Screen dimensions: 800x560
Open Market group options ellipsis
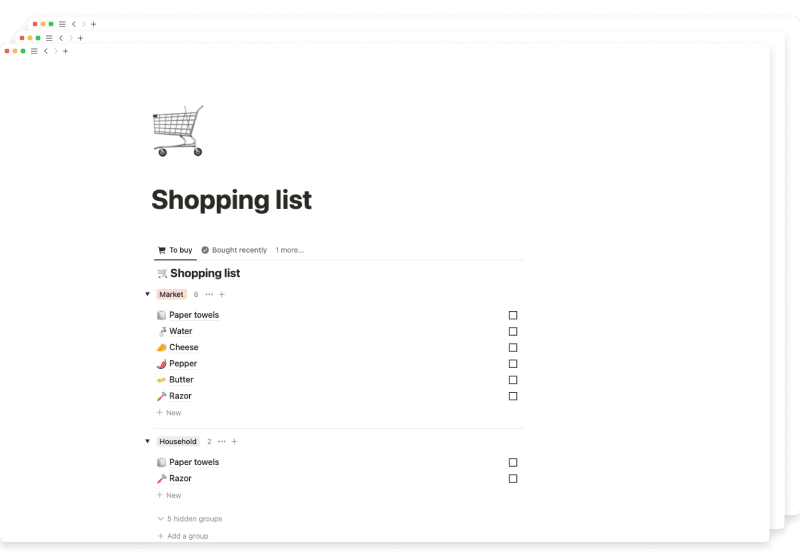[x=209, y=294]
